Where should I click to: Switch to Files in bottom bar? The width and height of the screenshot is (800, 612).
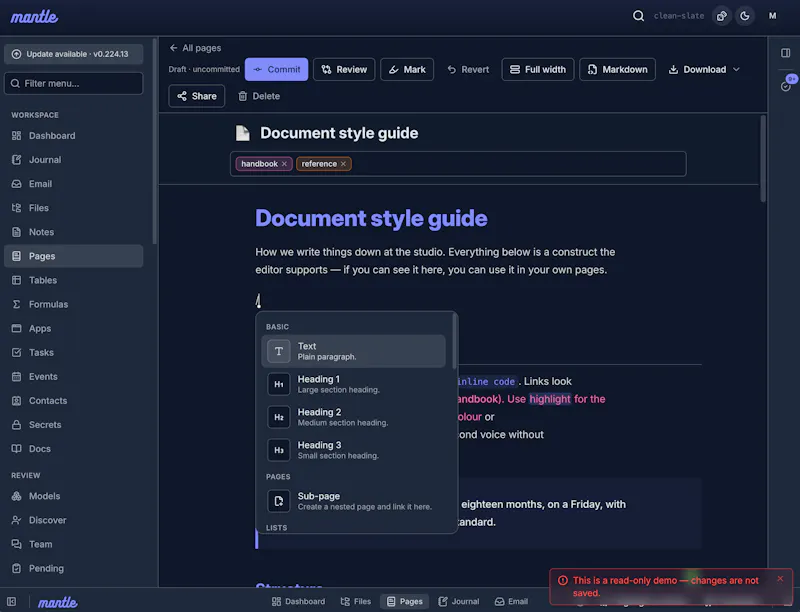click(x=356, y=602)
